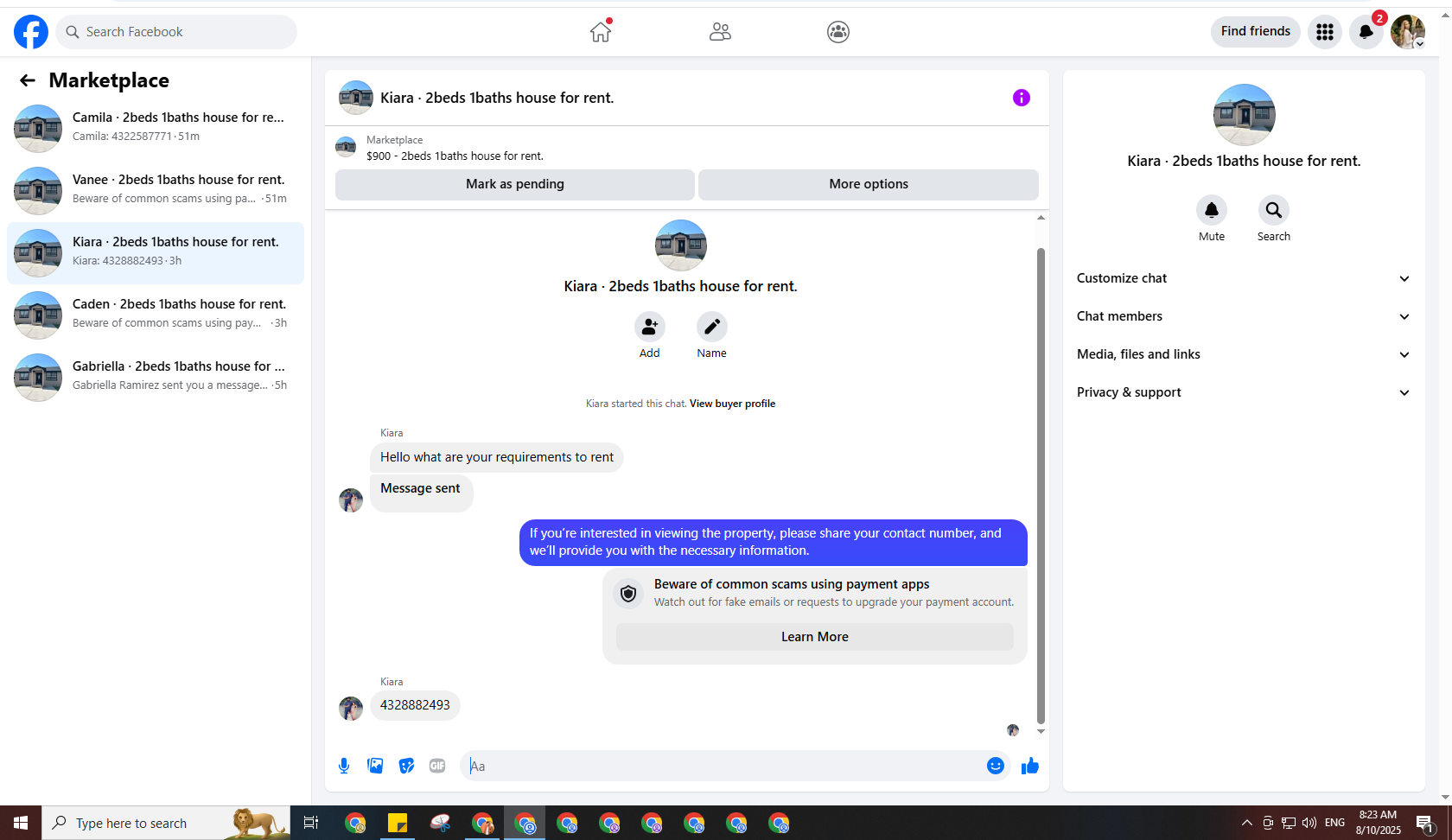Open the Camila conversation
This screenshot has height=840, width=1452.
pyautogui.click(x=156, y=129)
